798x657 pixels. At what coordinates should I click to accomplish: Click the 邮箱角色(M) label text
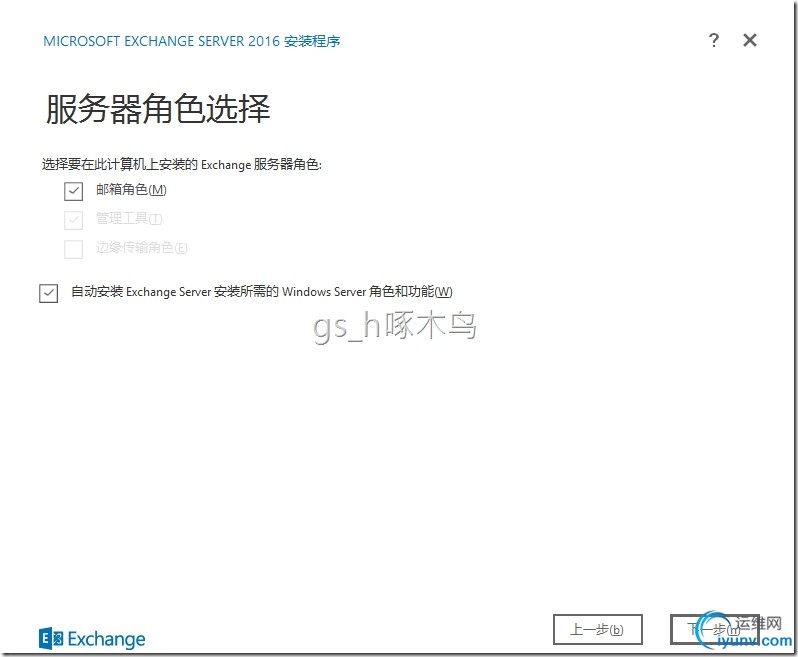pyautogui.click(x=131, y=190)
